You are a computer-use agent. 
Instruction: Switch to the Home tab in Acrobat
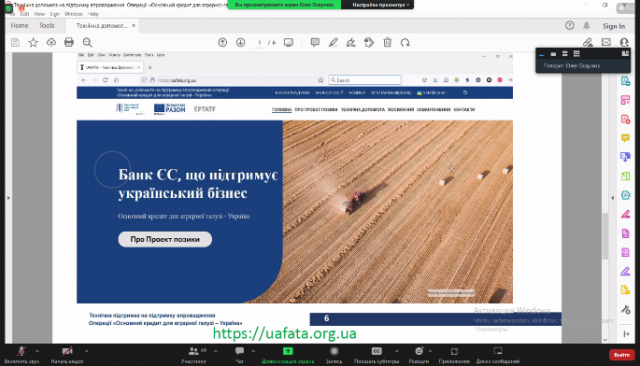coord(19,25)
